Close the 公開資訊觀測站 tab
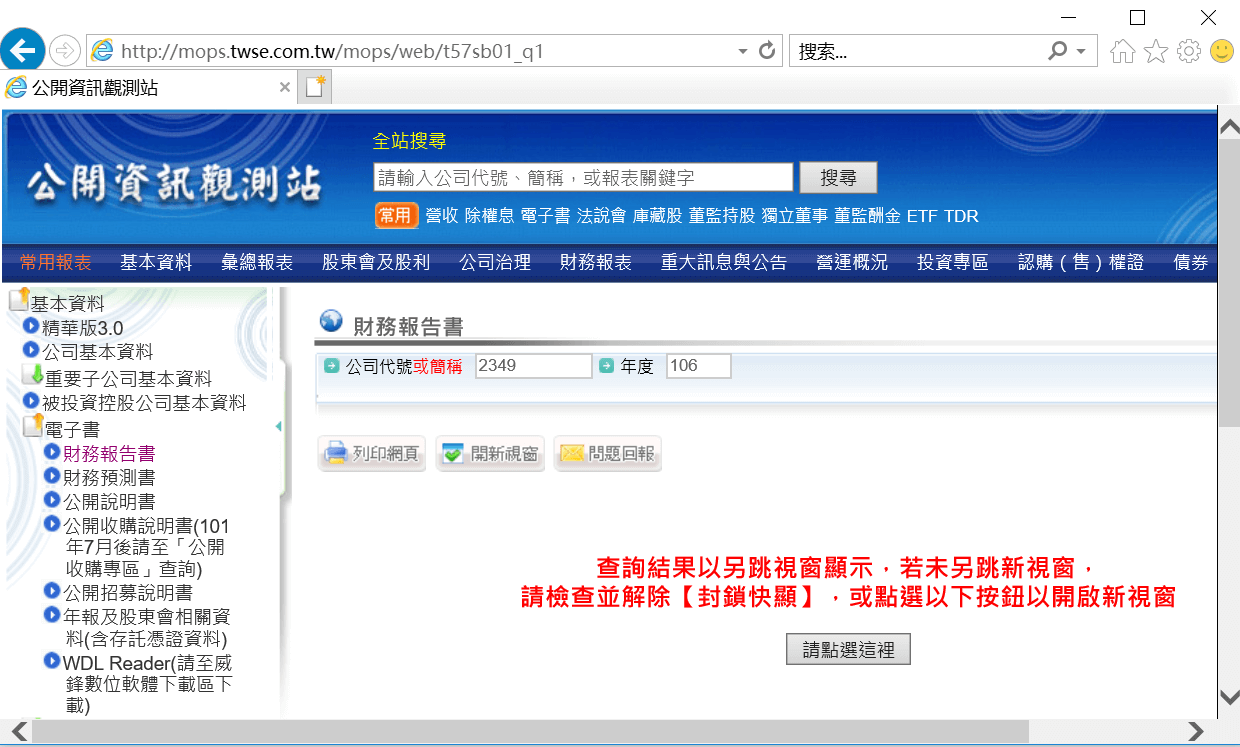This screenshot has height=747, width=1240. (x=285, y=88)
